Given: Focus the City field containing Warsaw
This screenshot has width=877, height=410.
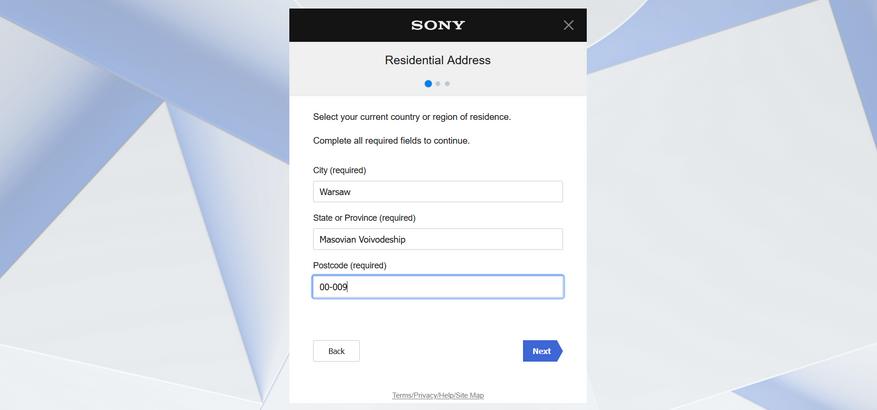Looking at the screenshot, I should [x=438, y=191].
